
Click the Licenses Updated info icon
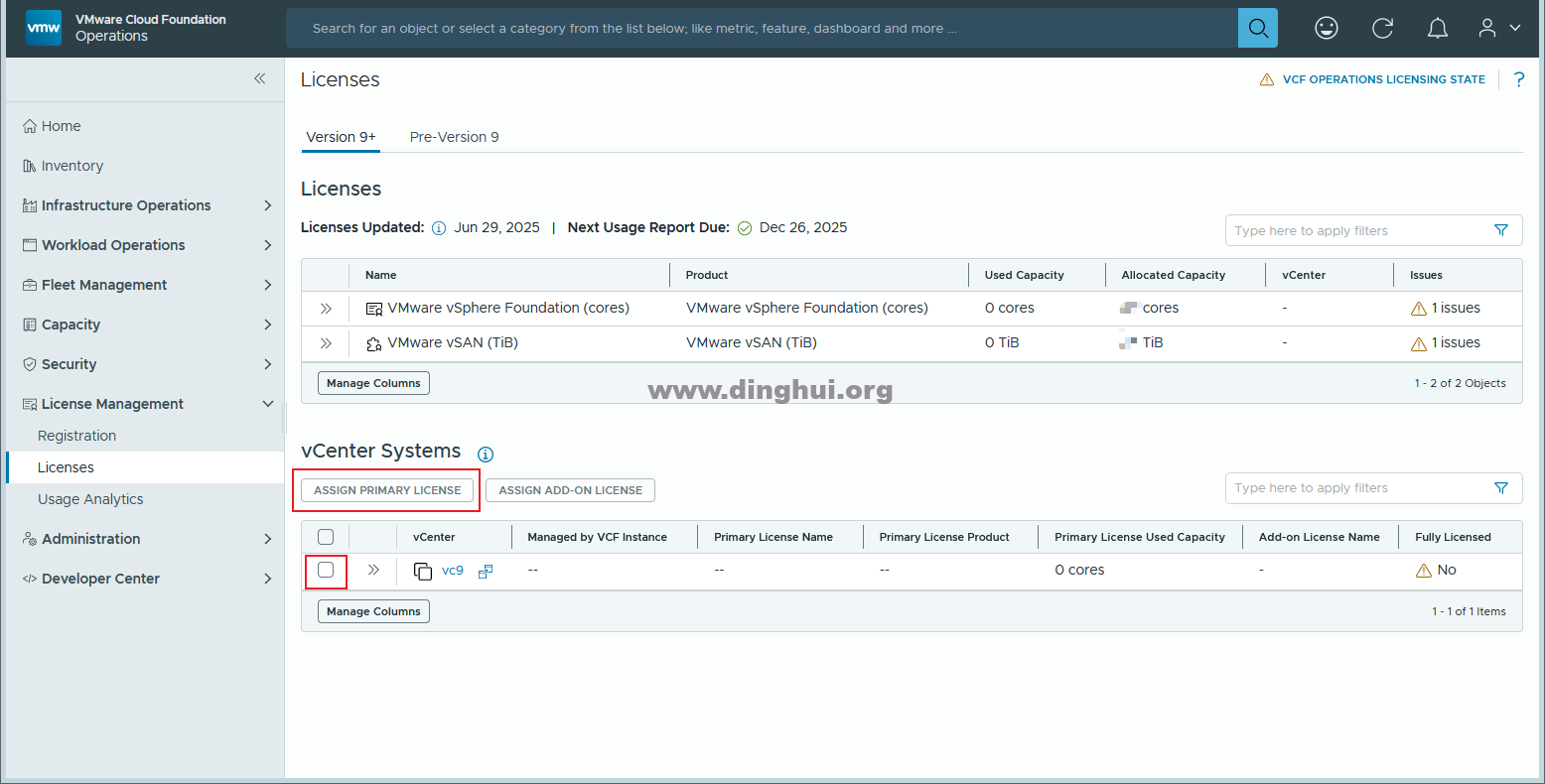pos(439,228)
